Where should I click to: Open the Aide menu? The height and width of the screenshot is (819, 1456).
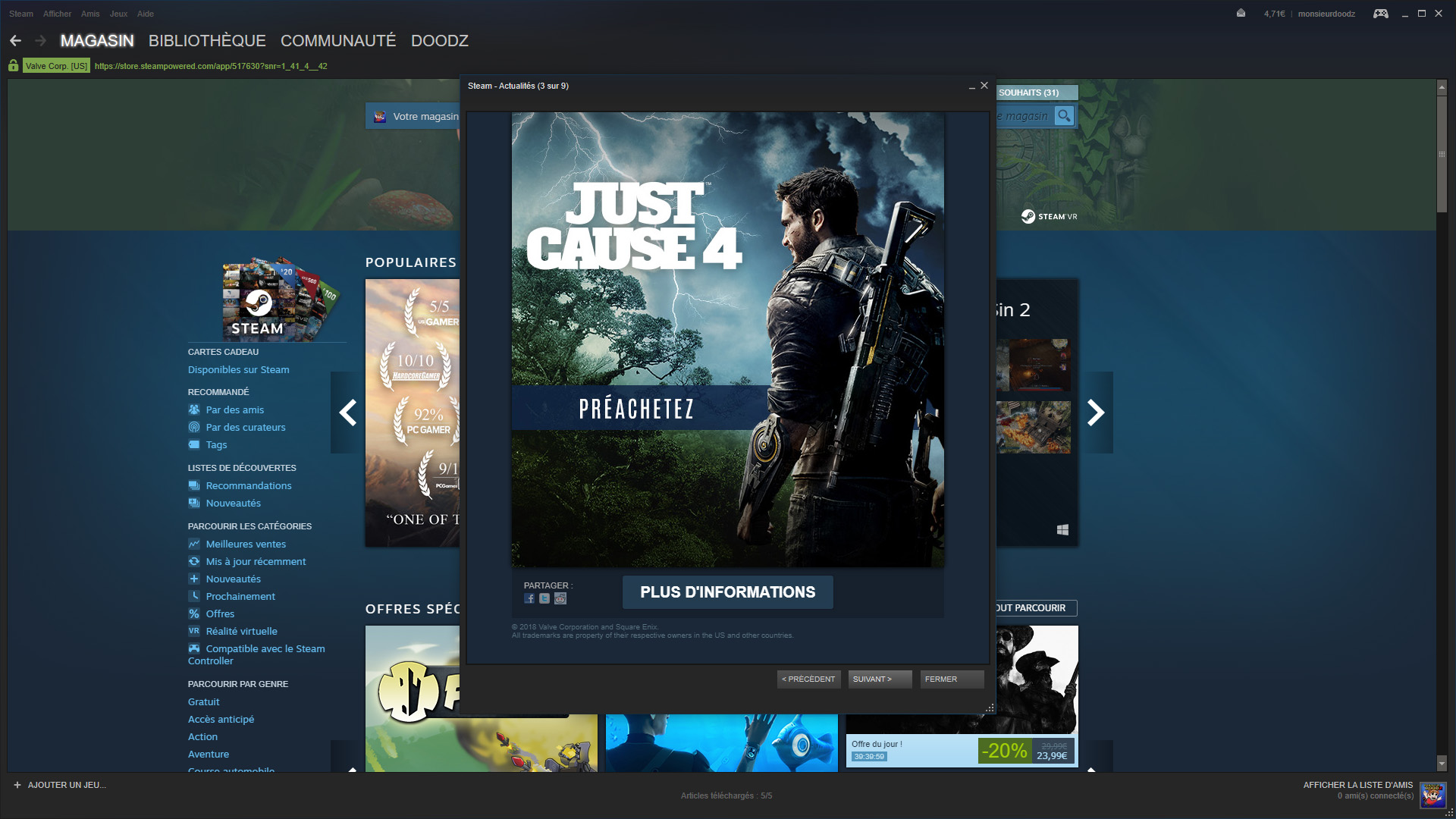(146, 14)
